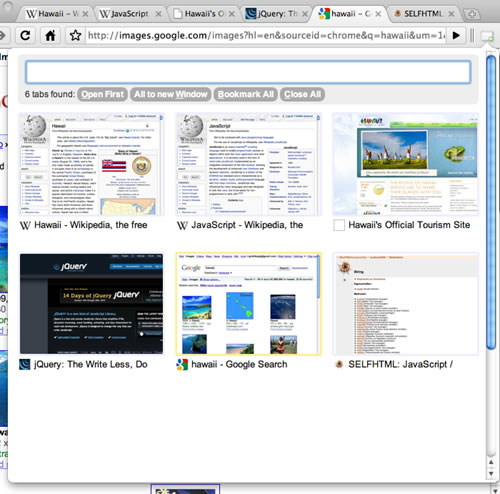Click Wikipedia favicon beside Hawaii title
Viewport: 500px width, 494px height.
point(25,226)
